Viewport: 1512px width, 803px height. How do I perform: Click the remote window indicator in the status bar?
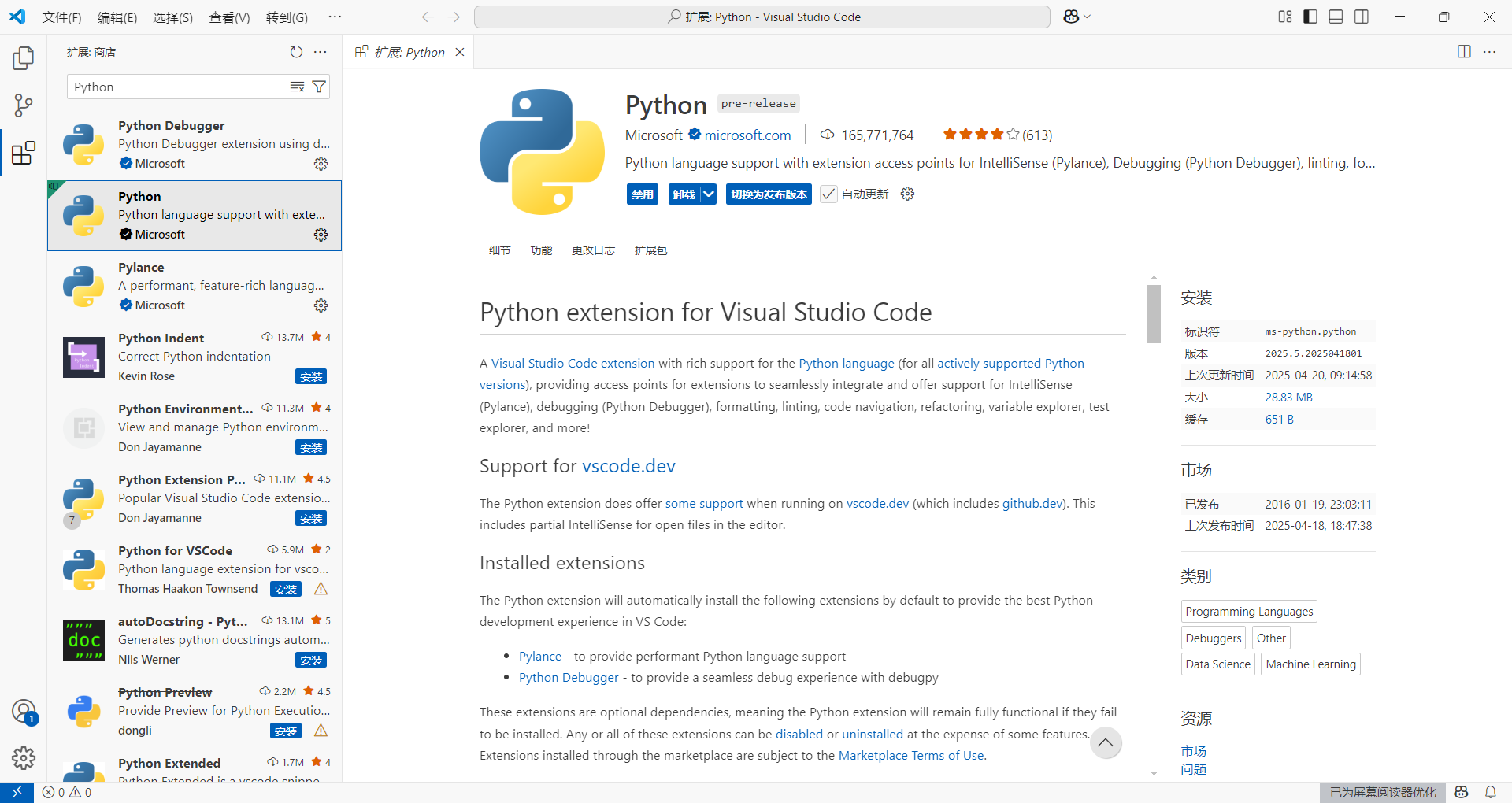coord(16,792)
